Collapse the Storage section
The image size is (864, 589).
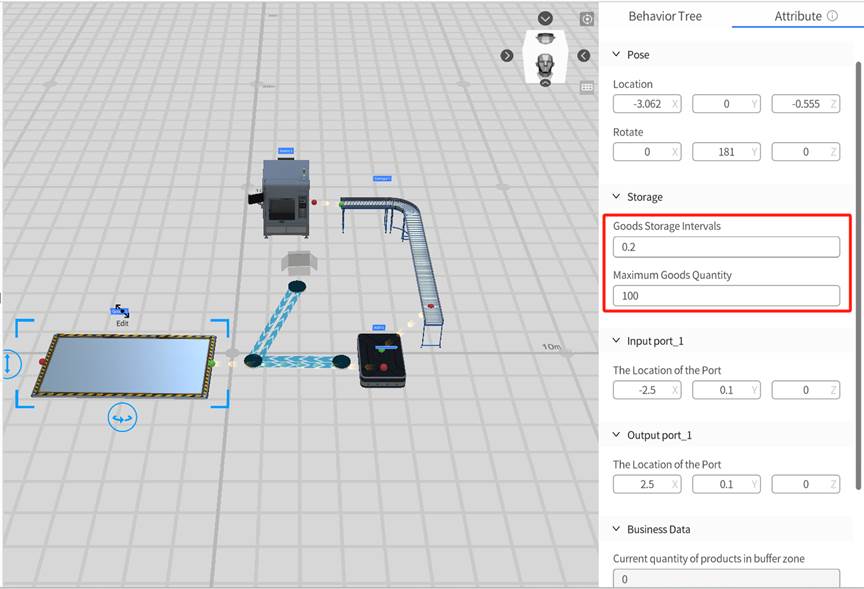(615, 198)
